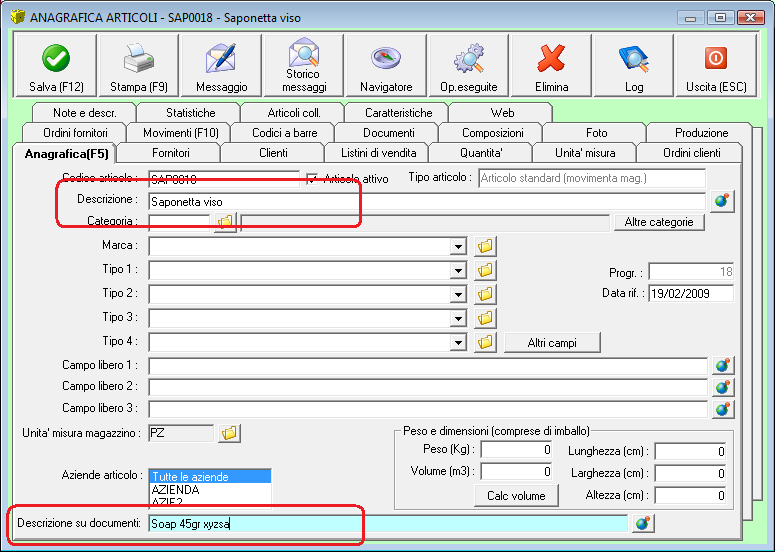Switch to the Clienti tab
The width and height of the screenshot is (775, 552).
(273, 153)
